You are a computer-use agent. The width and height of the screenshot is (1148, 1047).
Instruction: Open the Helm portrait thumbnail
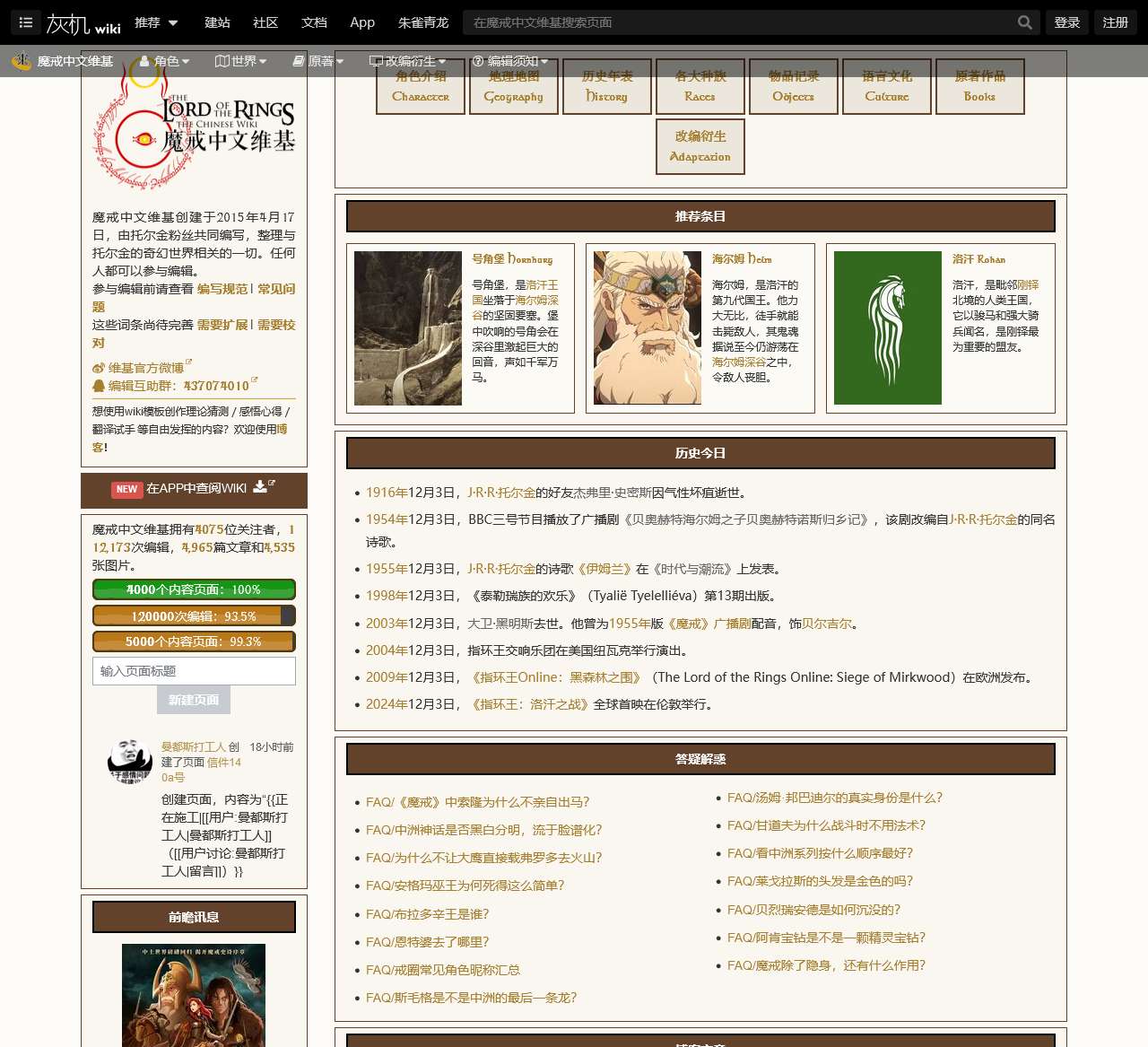pos(648,328)
